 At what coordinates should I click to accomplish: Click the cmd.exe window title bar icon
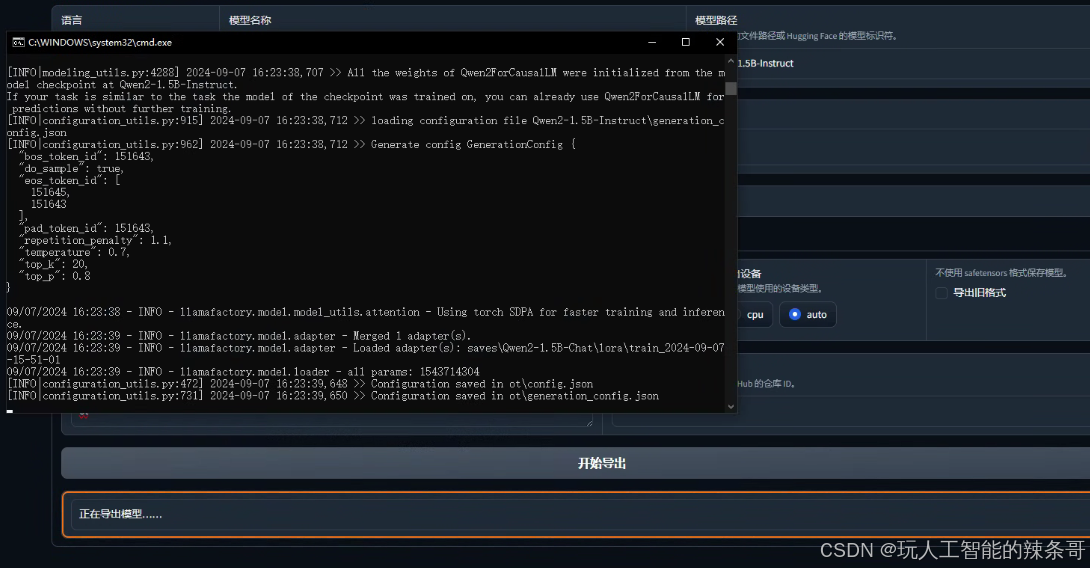pos(18,42)
